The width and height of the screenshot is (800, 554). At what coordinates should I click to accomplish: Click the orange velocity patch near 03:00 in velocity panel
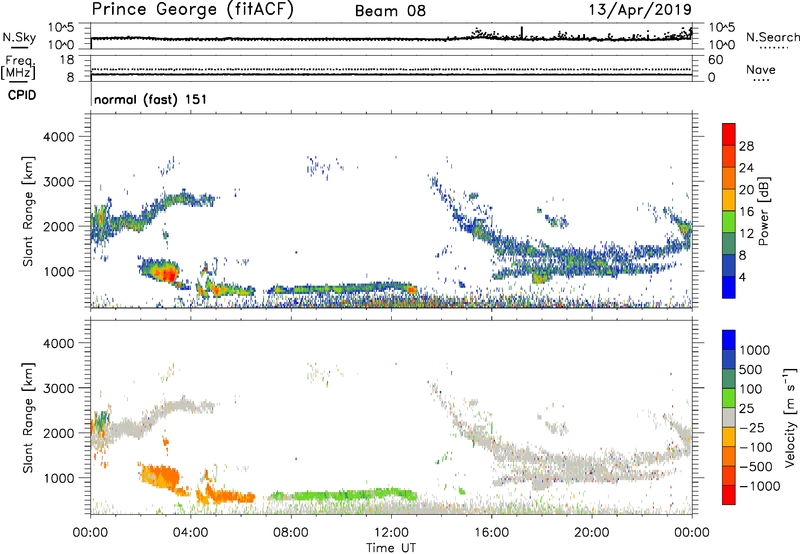coord(159,476)
